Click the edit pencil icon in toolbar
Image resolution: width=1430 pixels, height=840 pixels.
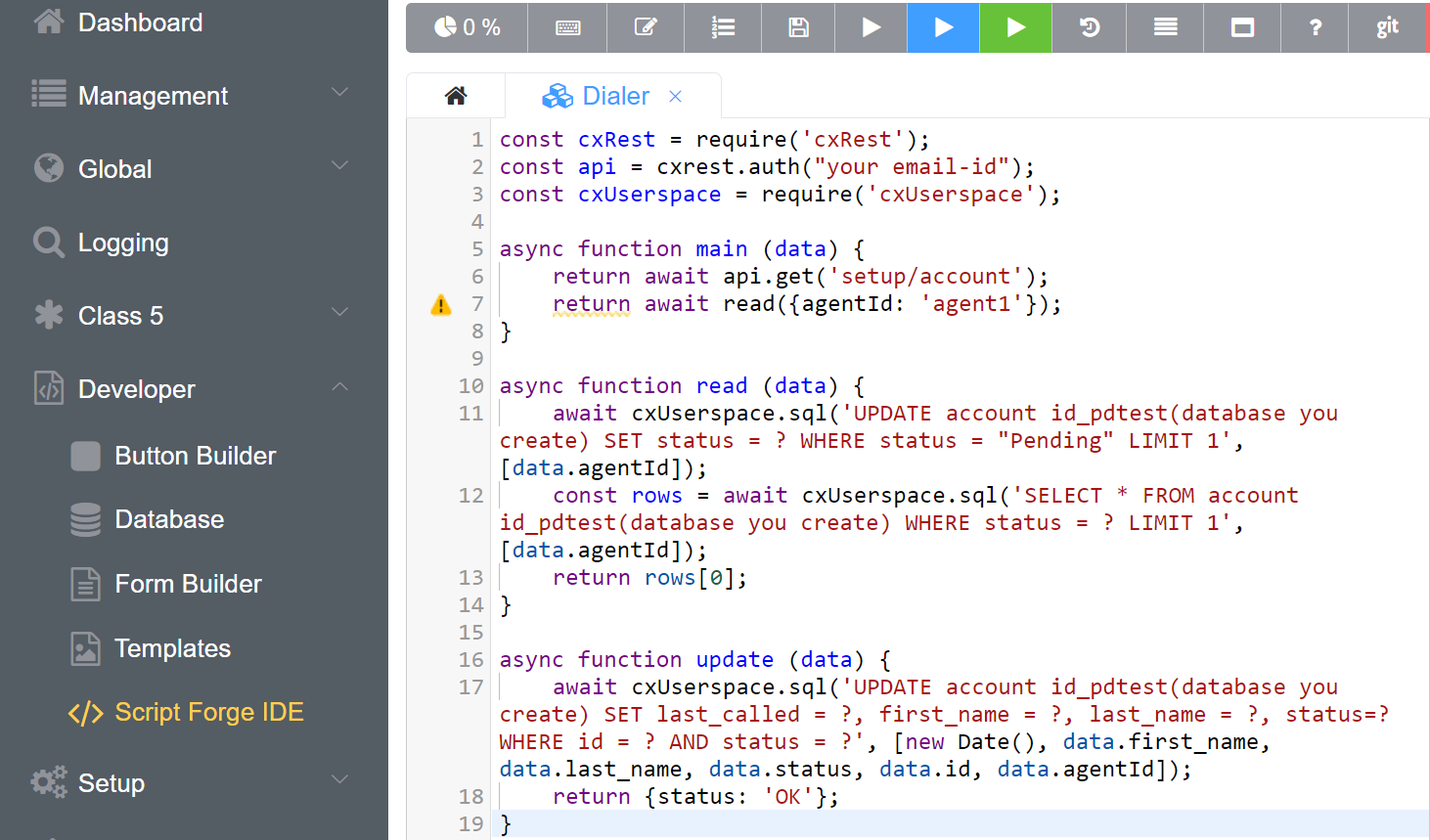tap(646, 27)
